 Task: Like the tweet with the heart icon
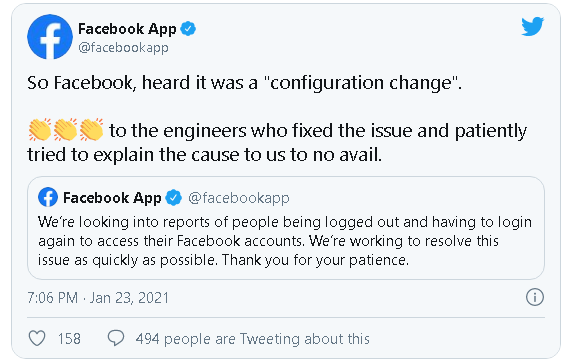pyautogui.click(x=37, y=338)
